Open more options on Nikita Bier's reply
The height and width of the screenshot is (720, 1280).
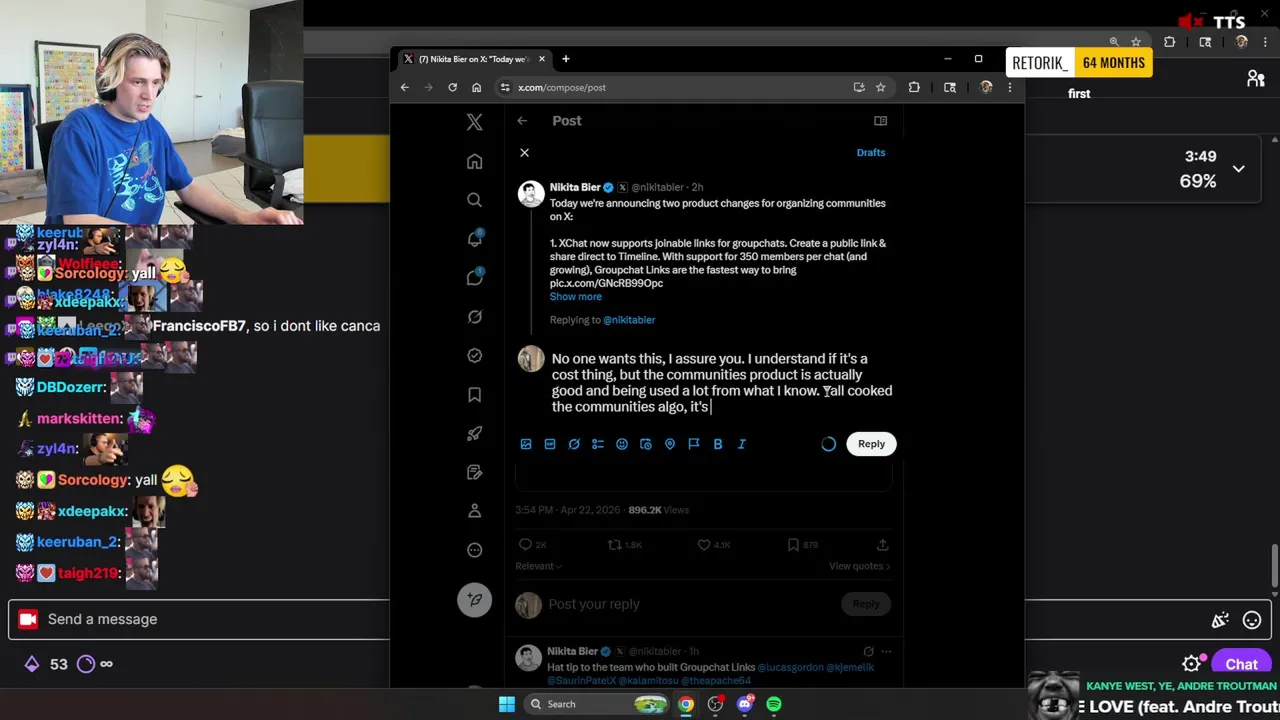886,651
